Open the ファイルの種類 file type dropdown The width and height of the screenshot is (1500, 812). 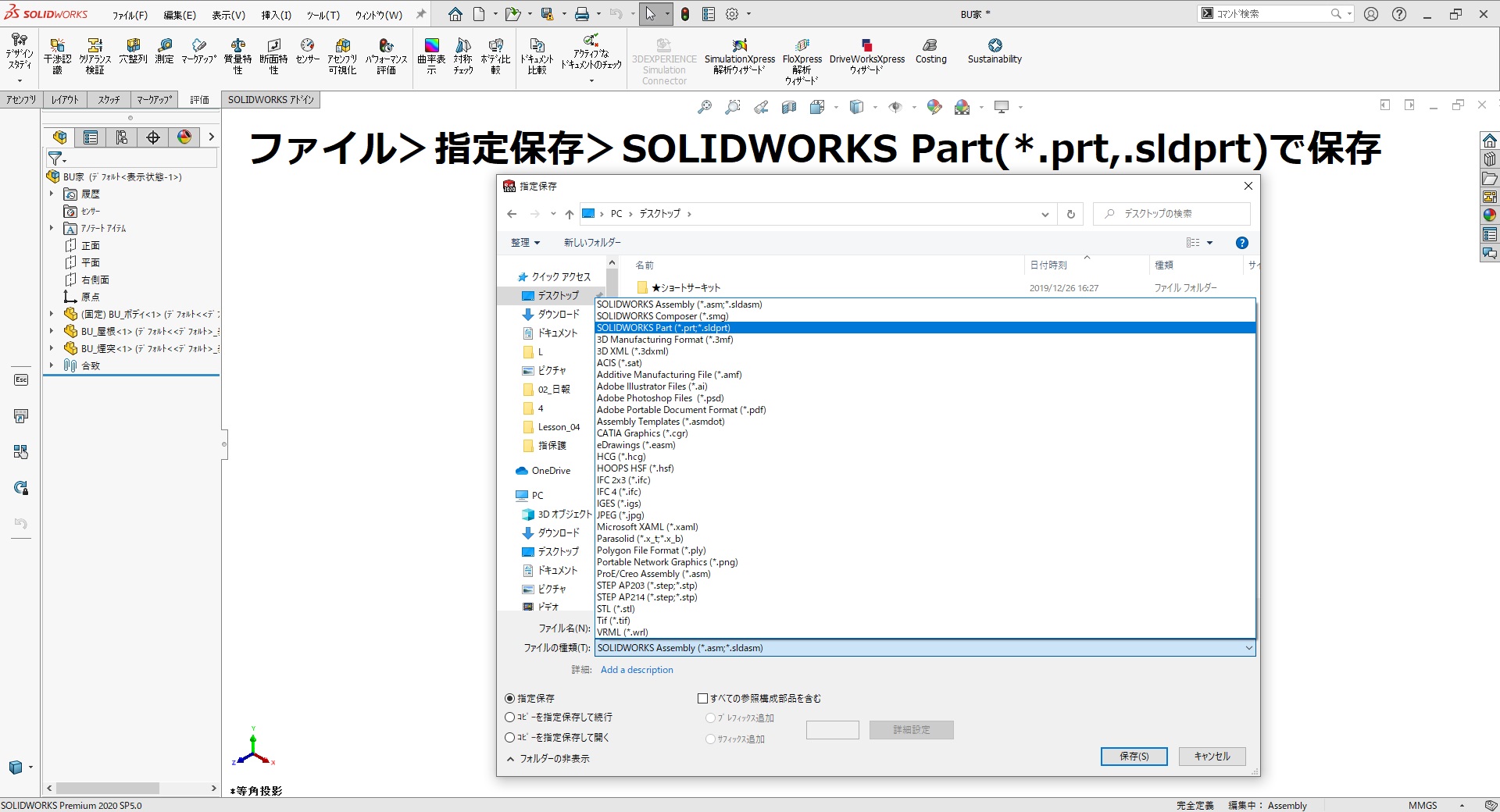coord(1248,648)
